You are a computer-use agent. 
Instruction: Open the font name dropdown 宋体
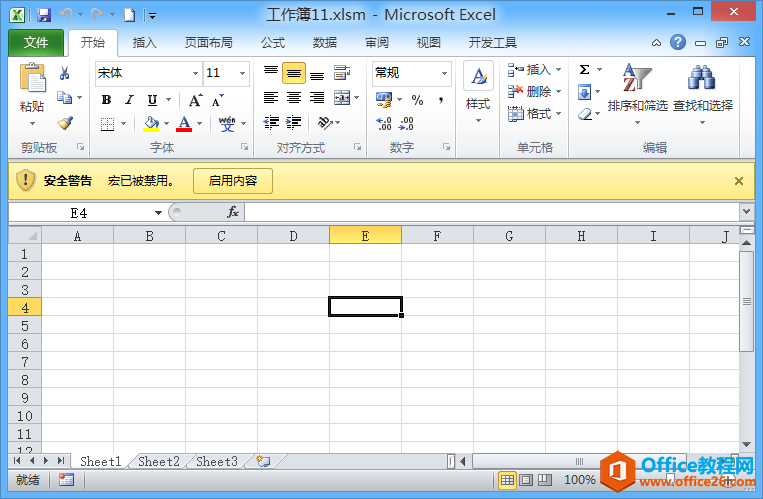coord(195,74)
